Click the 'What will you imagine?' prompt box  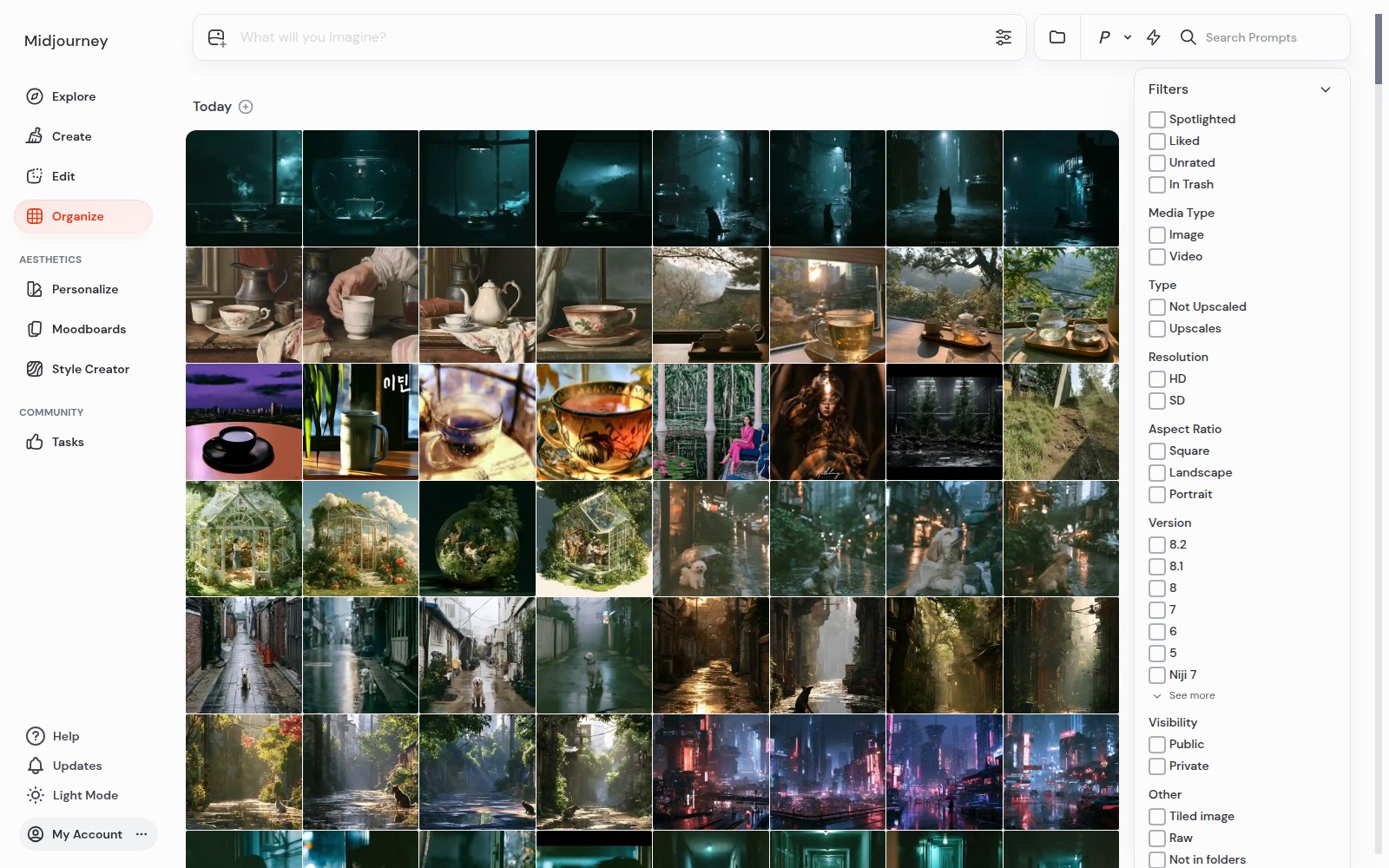pos(609,37)
